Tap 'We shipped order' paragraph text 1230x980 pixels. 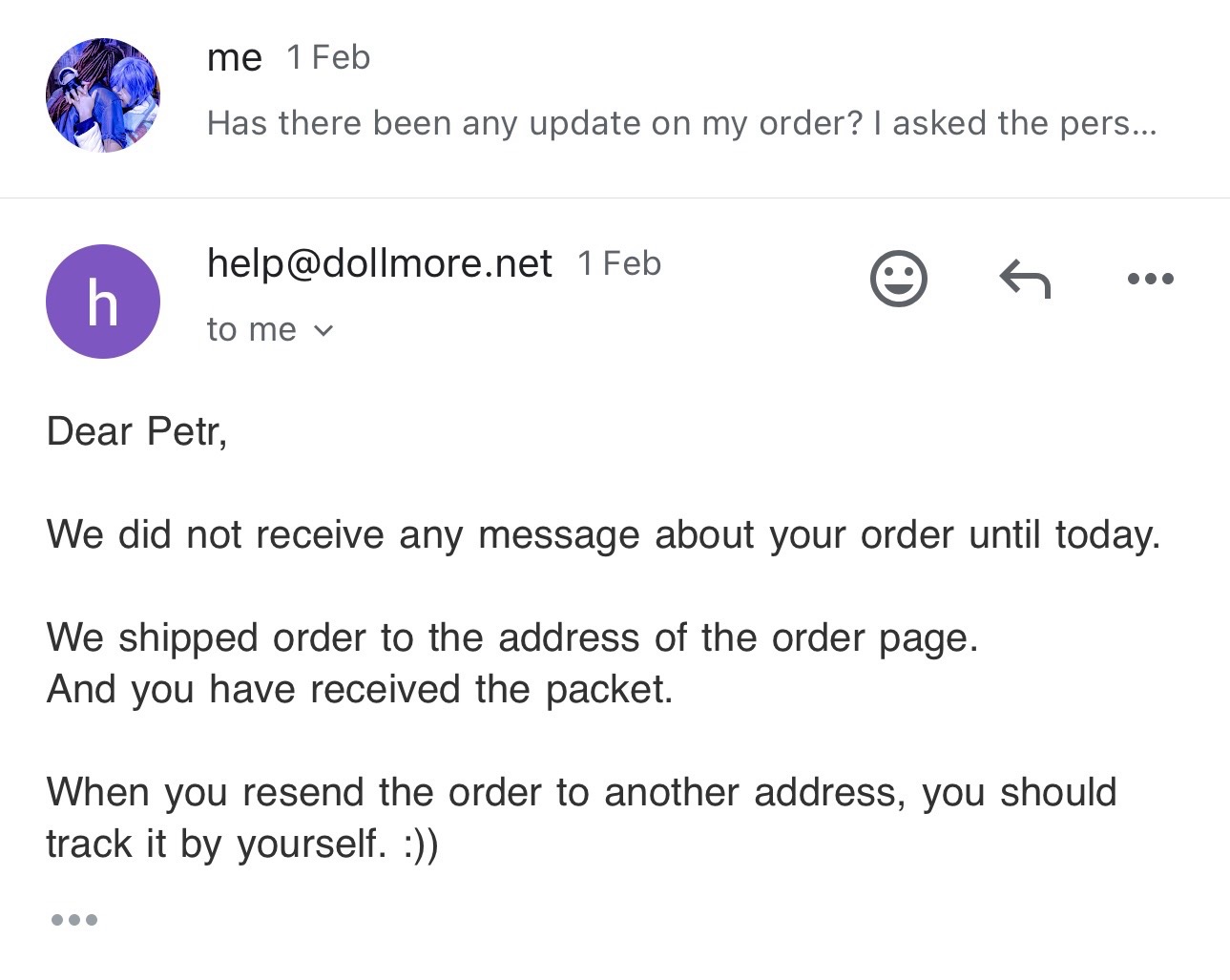tap(512, 637)
